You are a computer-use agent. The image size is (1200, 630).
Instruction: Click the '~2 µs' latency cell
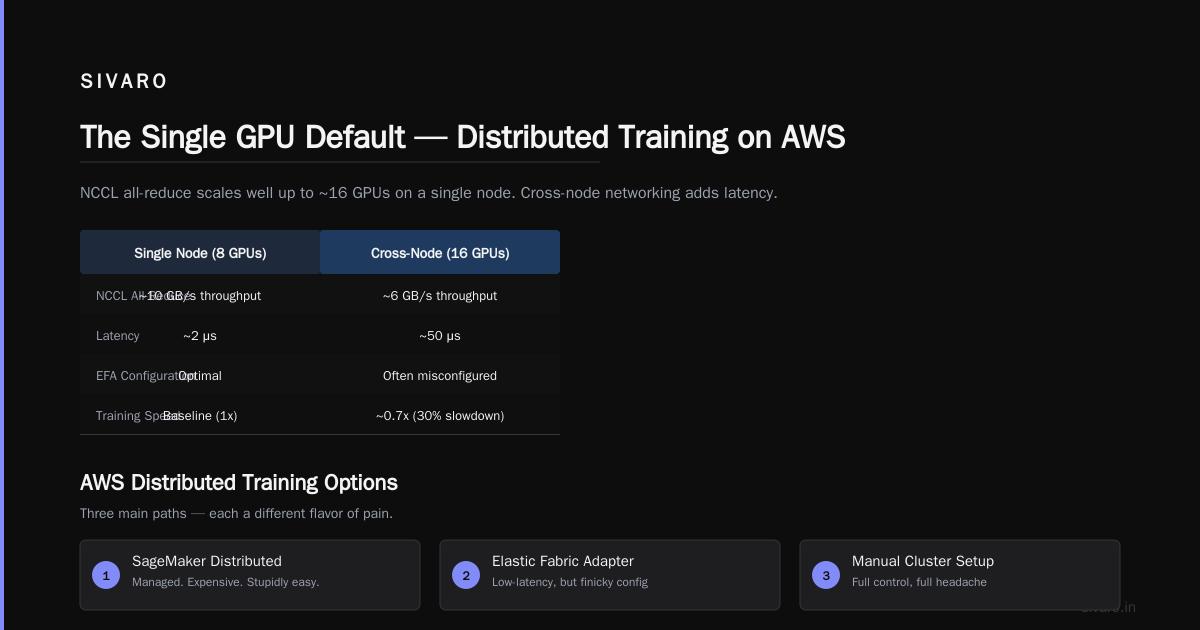click(200, 336)
